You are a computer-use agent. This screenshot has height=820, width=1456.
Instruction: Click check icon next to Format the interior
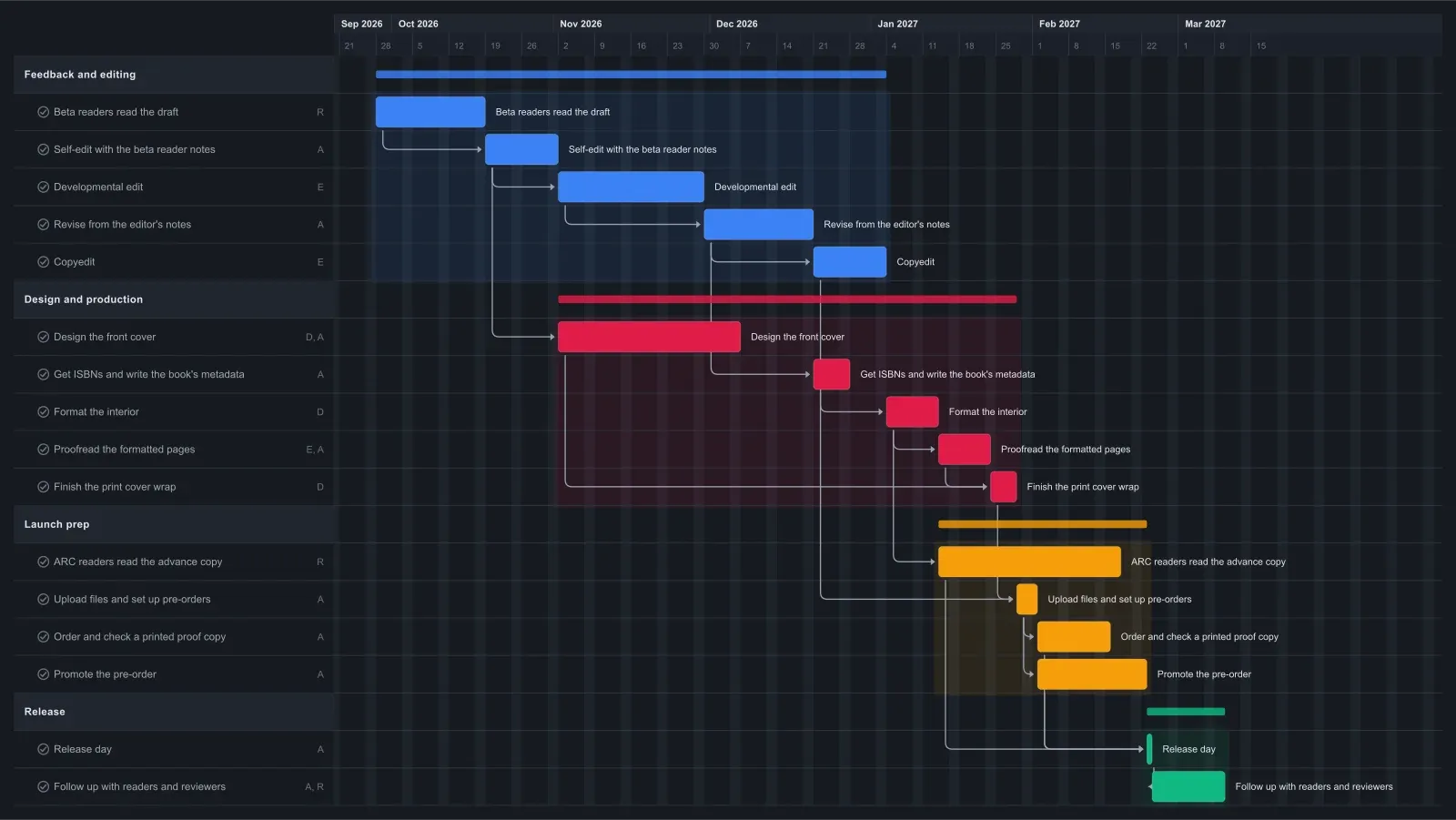click(x=43, y=411)
